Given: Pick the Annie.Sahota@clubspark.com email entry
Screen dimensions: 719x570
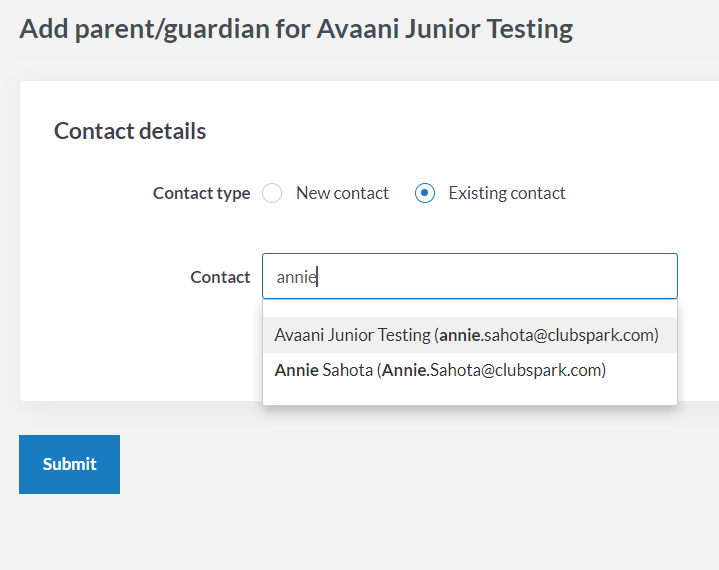Looking at the screenshot, I should click(493, 370).
